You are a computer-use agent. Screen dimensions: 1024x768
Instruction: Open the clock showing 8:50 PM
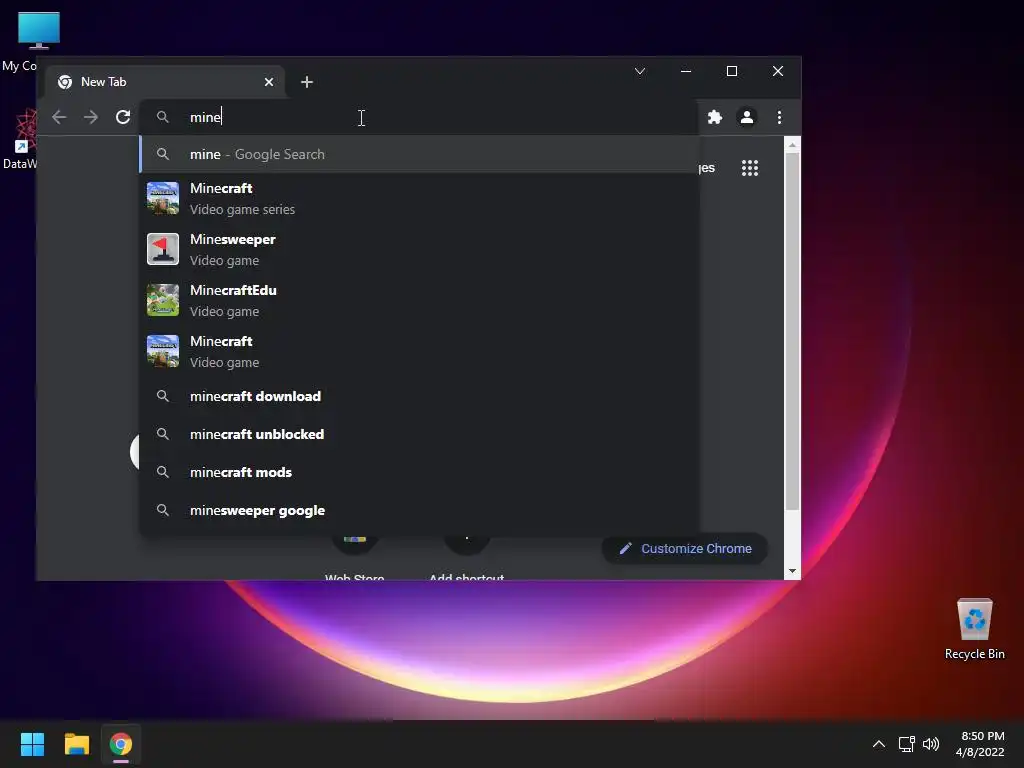point(981,744)
